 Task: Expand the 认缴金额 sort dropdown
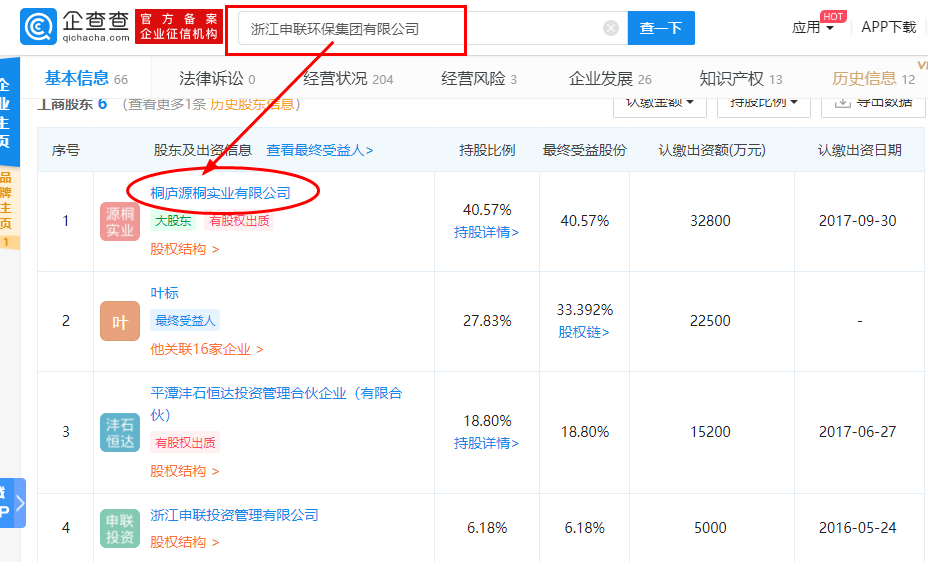tap(660, 105)
